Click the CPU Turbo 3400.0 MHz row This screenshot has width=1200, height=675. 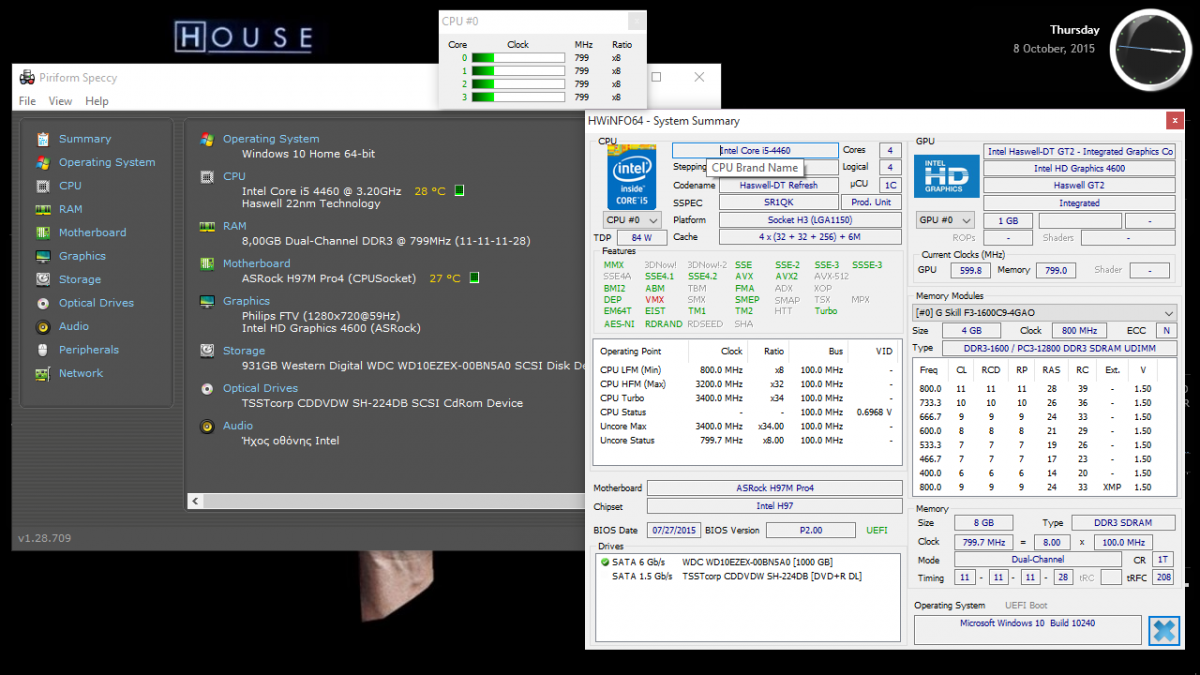click(x=746, y=398)
